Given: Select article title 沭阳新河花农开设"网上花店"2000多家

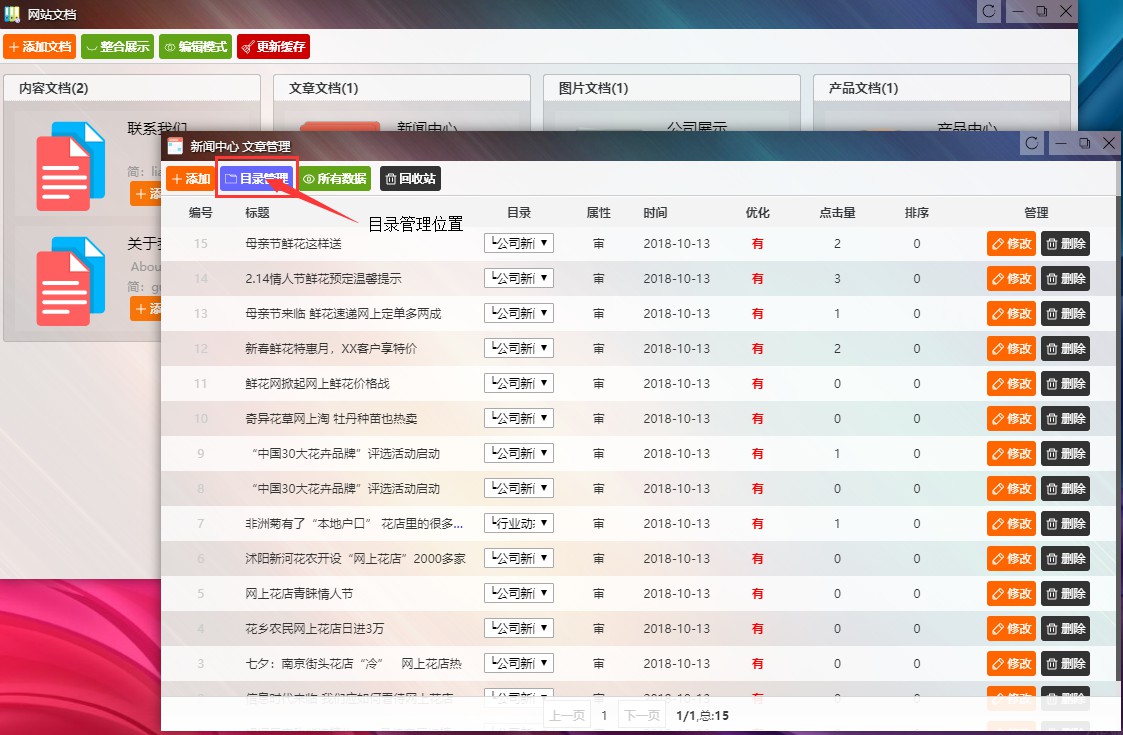Looking at the screenshot, I should point(355,559).
